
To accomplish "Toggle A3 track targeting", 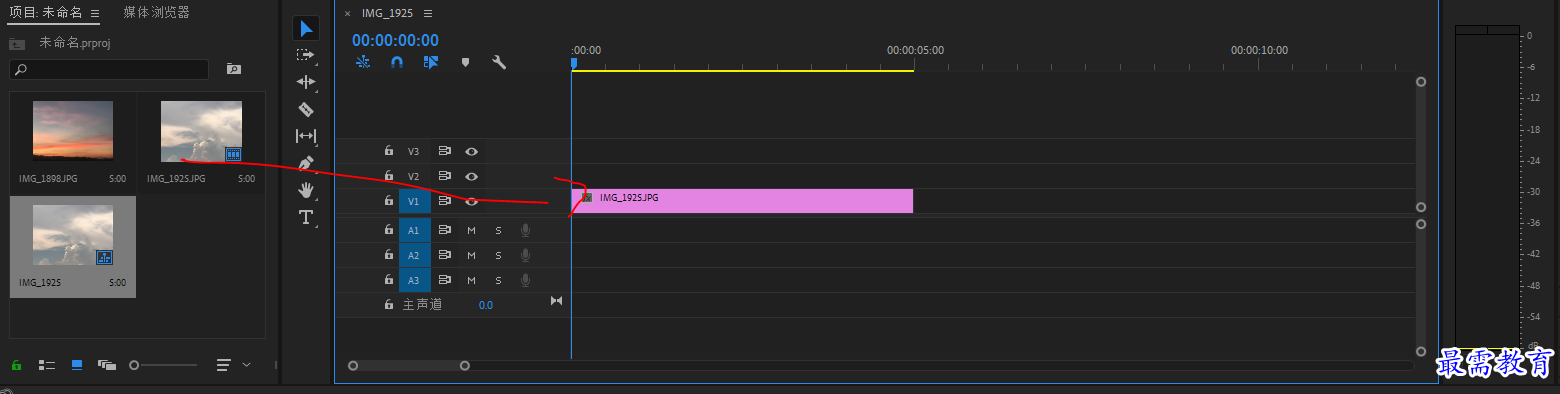I will [414, 280].
